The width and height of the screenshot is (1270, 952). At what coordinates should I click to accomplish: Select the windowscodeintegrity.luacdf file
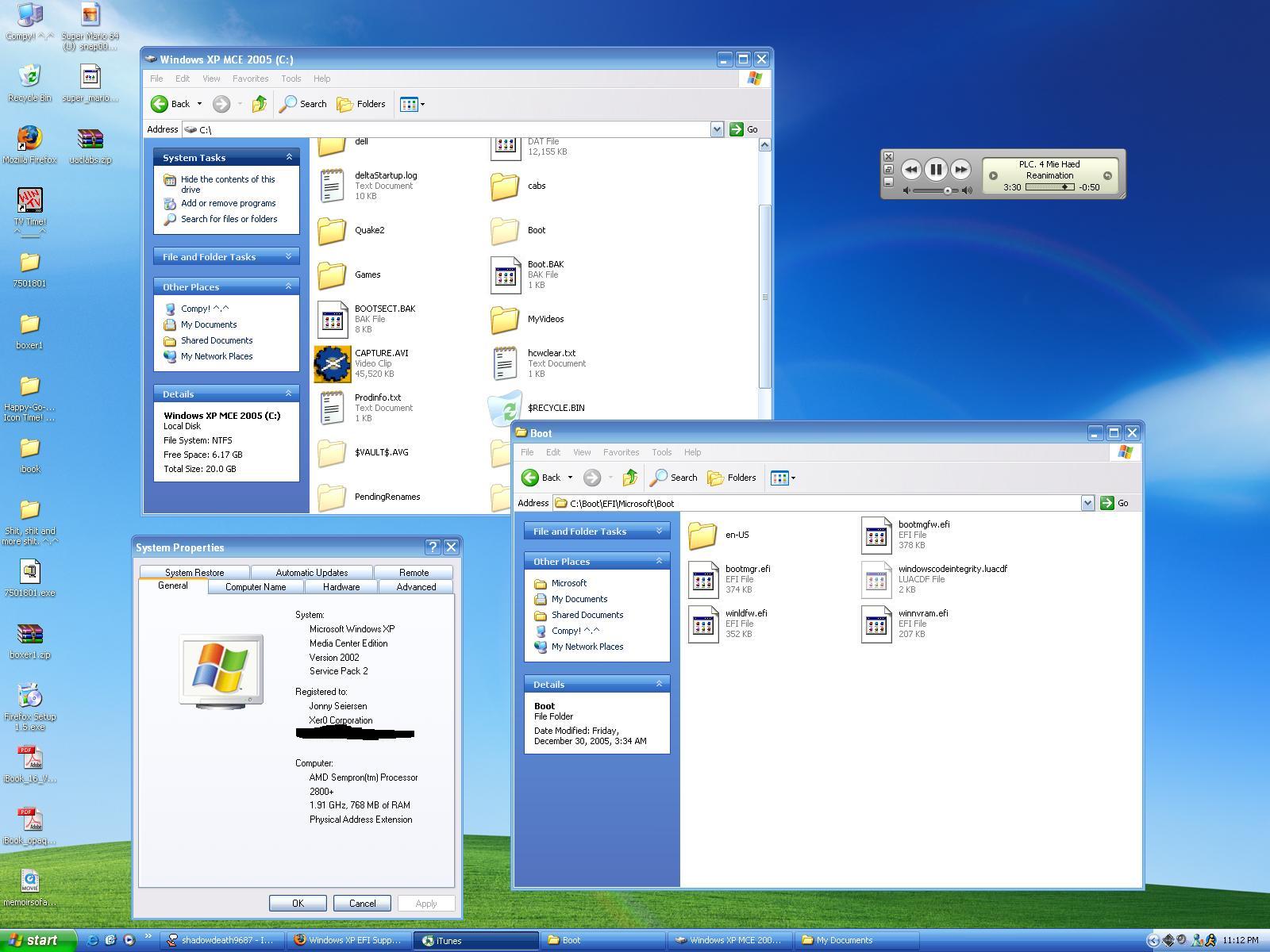click(876, 579)
